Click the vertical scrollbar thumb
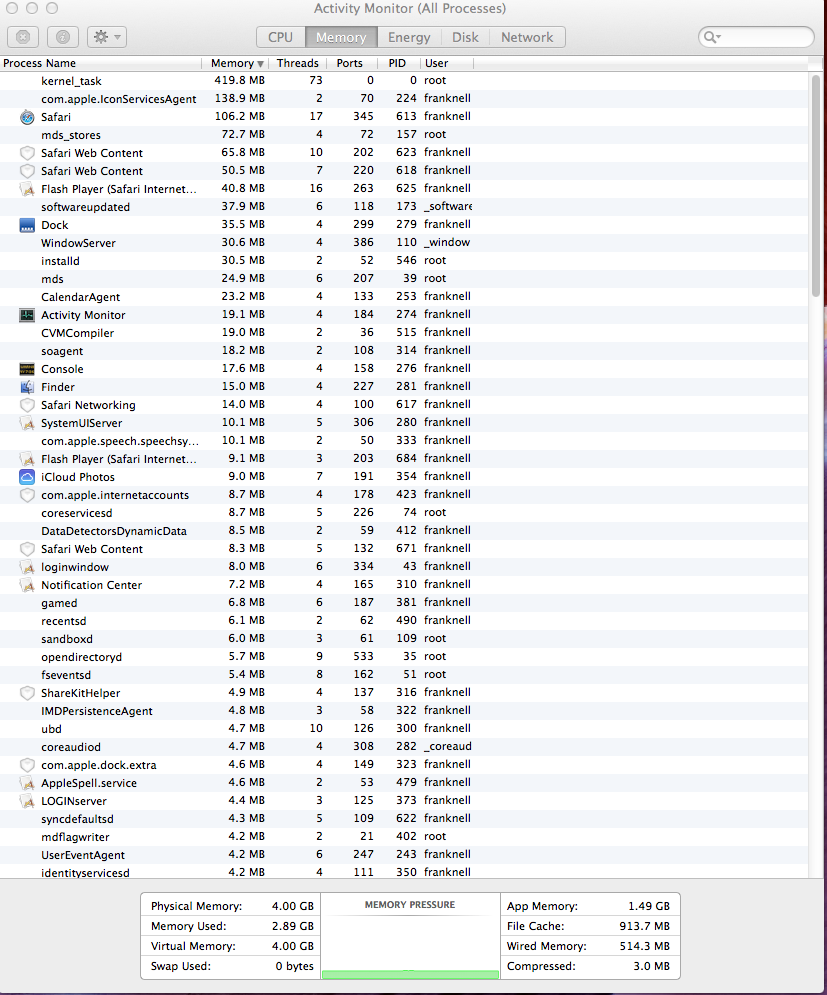827x995 pixels. (x=816, y=185)
